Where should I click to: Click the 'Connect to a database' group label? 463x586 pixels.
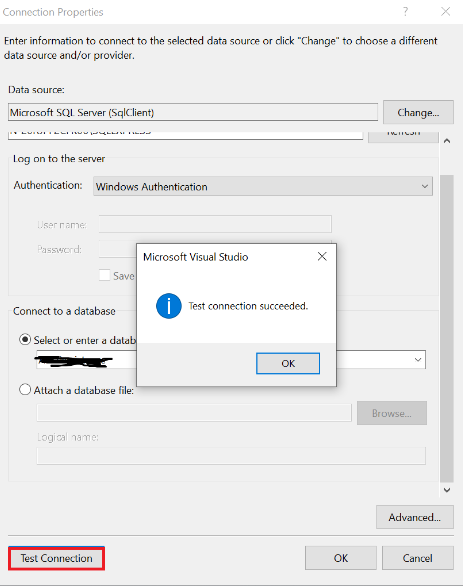pos(64,311)
